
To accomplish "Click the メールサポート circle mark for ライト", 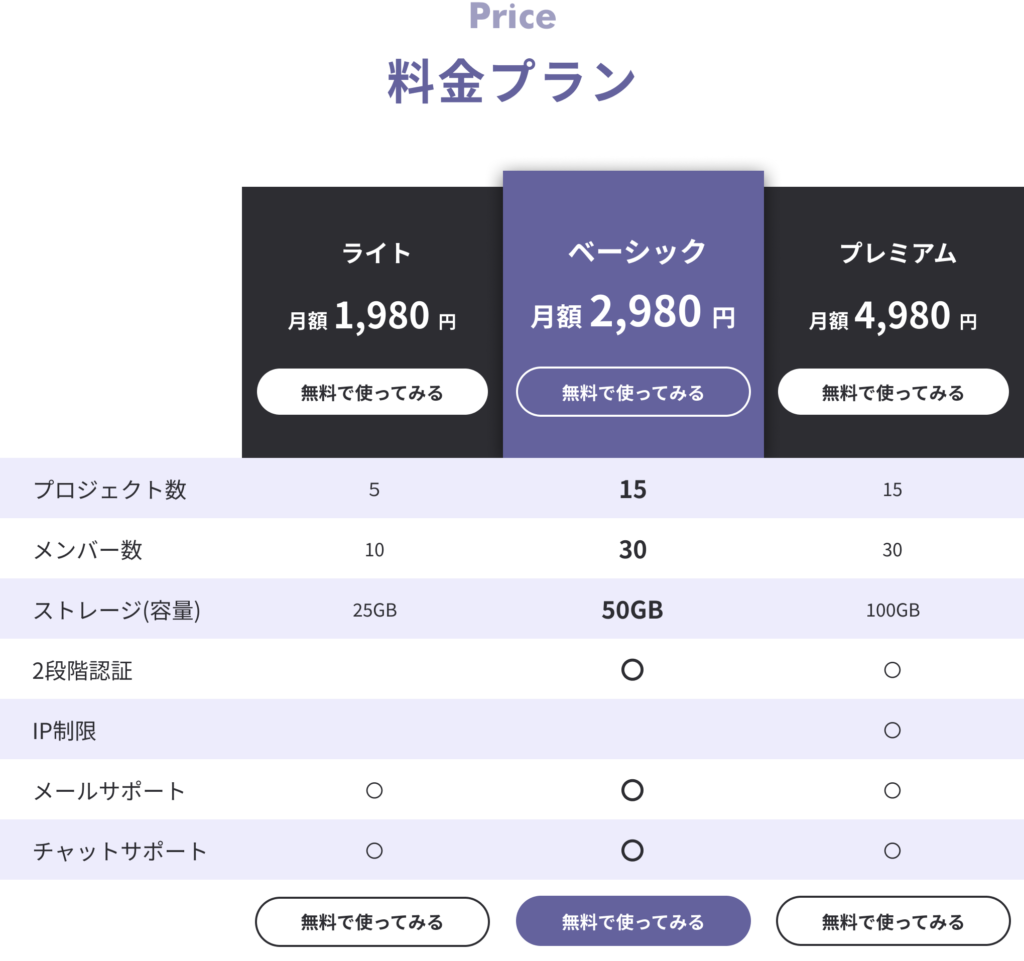I will pos(374,791).
